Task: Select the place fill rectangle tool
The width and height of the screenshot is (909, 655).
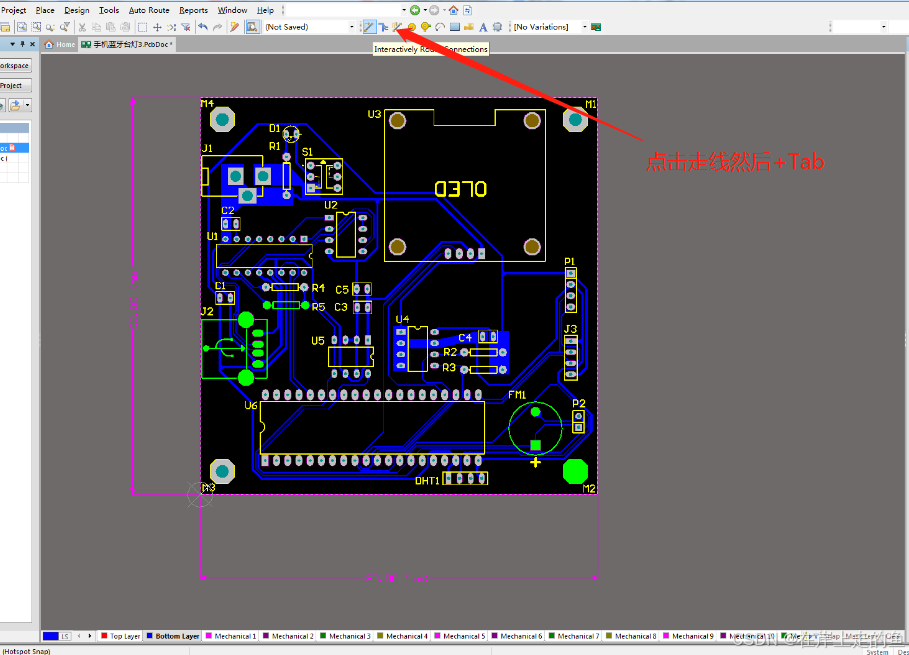Action: coord(454,27)
